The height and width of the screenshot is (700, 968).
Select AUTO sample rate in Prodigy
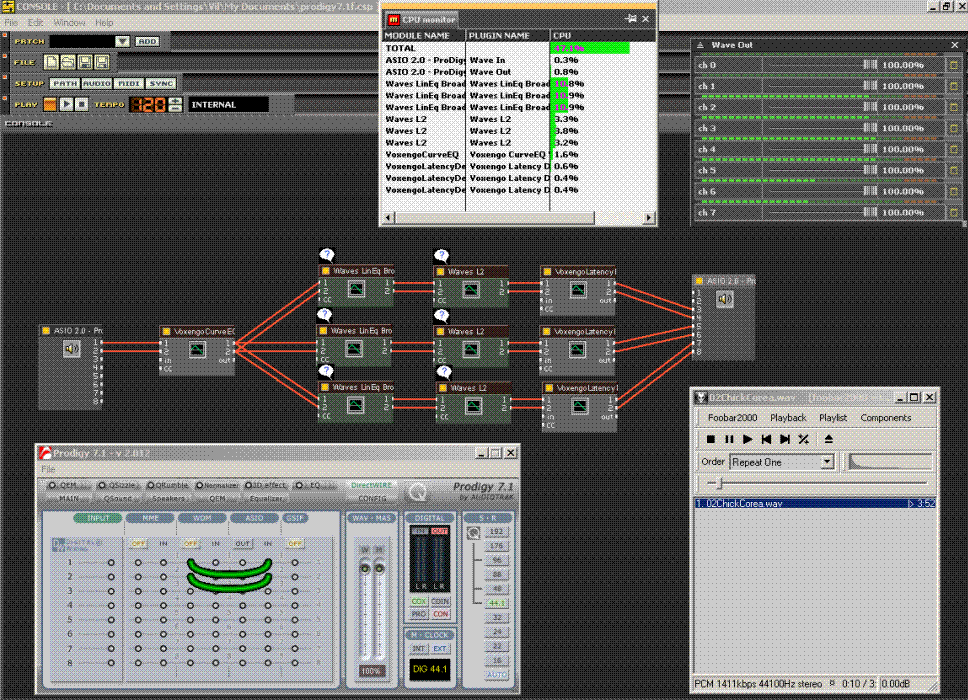click(x=496, y=675)
